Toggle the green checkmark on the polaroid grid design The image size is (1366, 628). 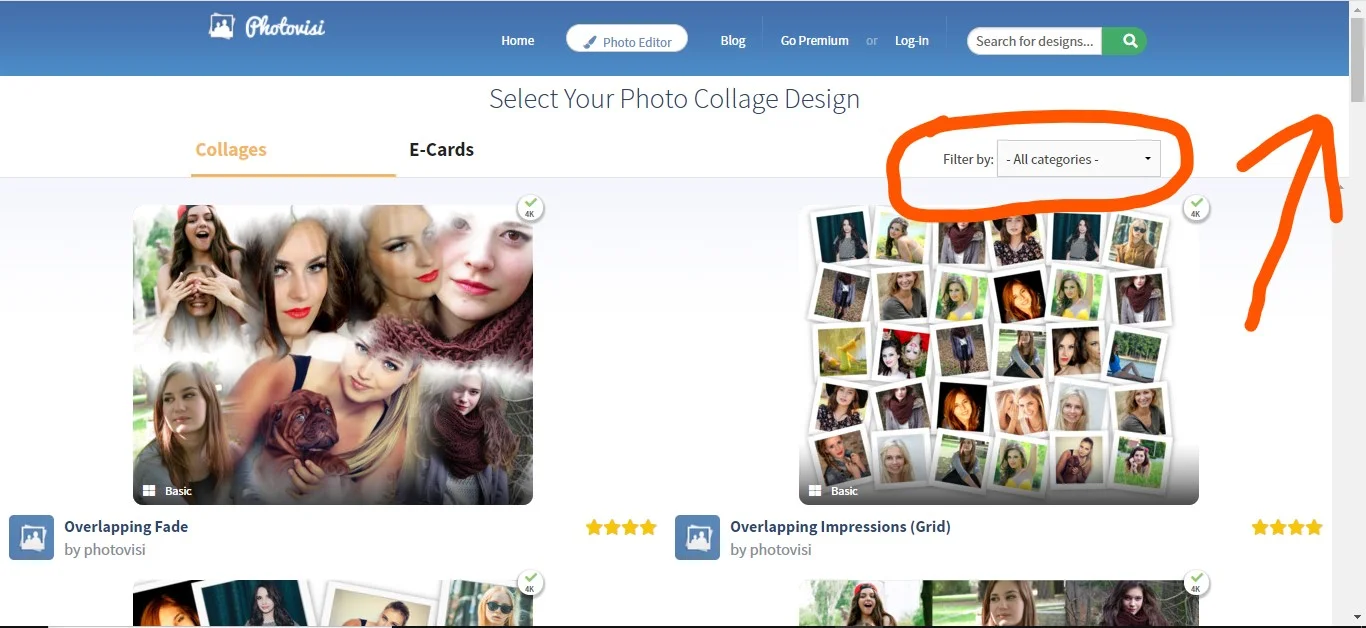[x=1196, y=203]
